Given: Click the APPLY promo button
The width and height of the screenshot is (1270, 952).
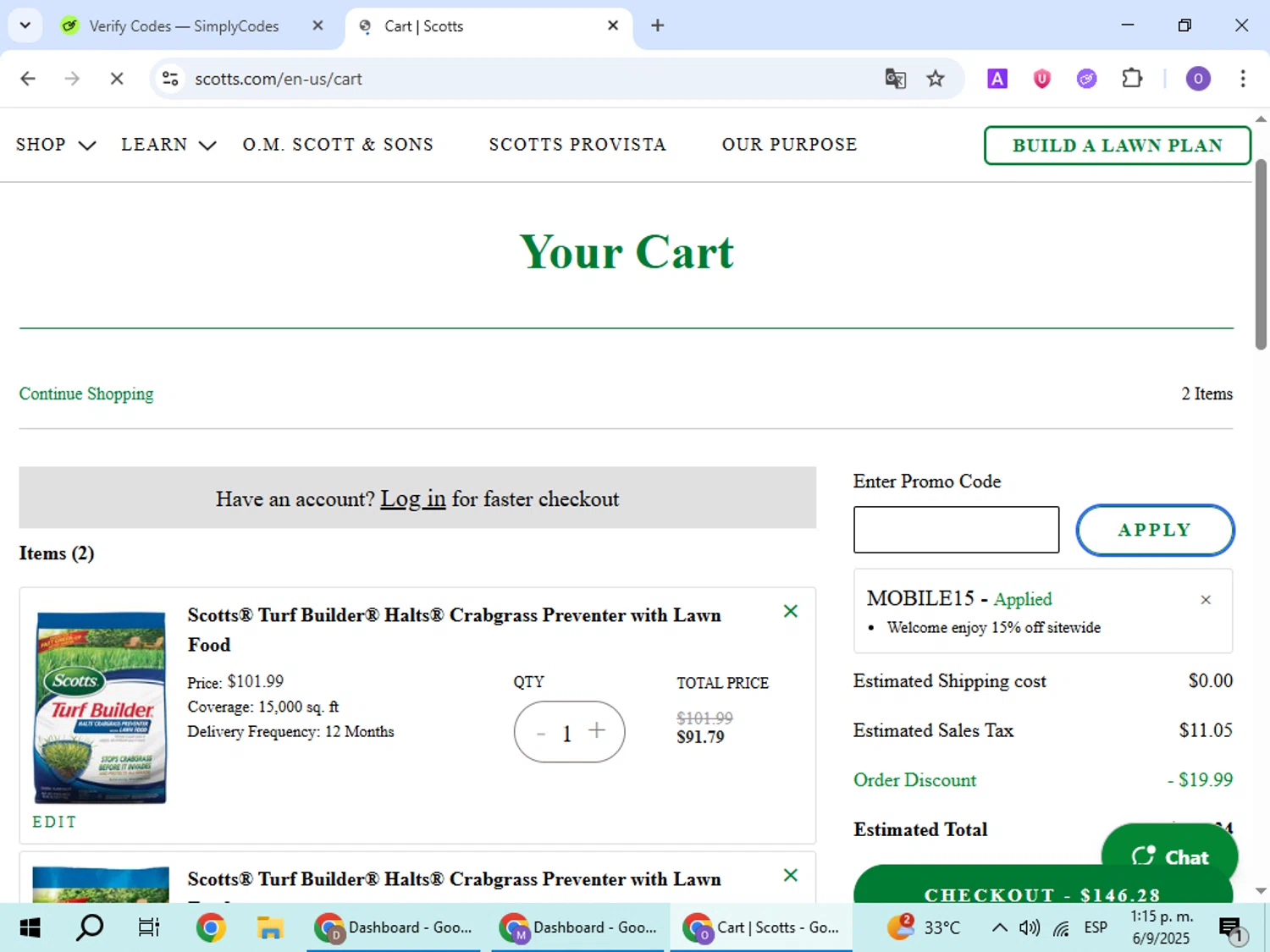Looking at the screenshot, I should click(1155, 531).
